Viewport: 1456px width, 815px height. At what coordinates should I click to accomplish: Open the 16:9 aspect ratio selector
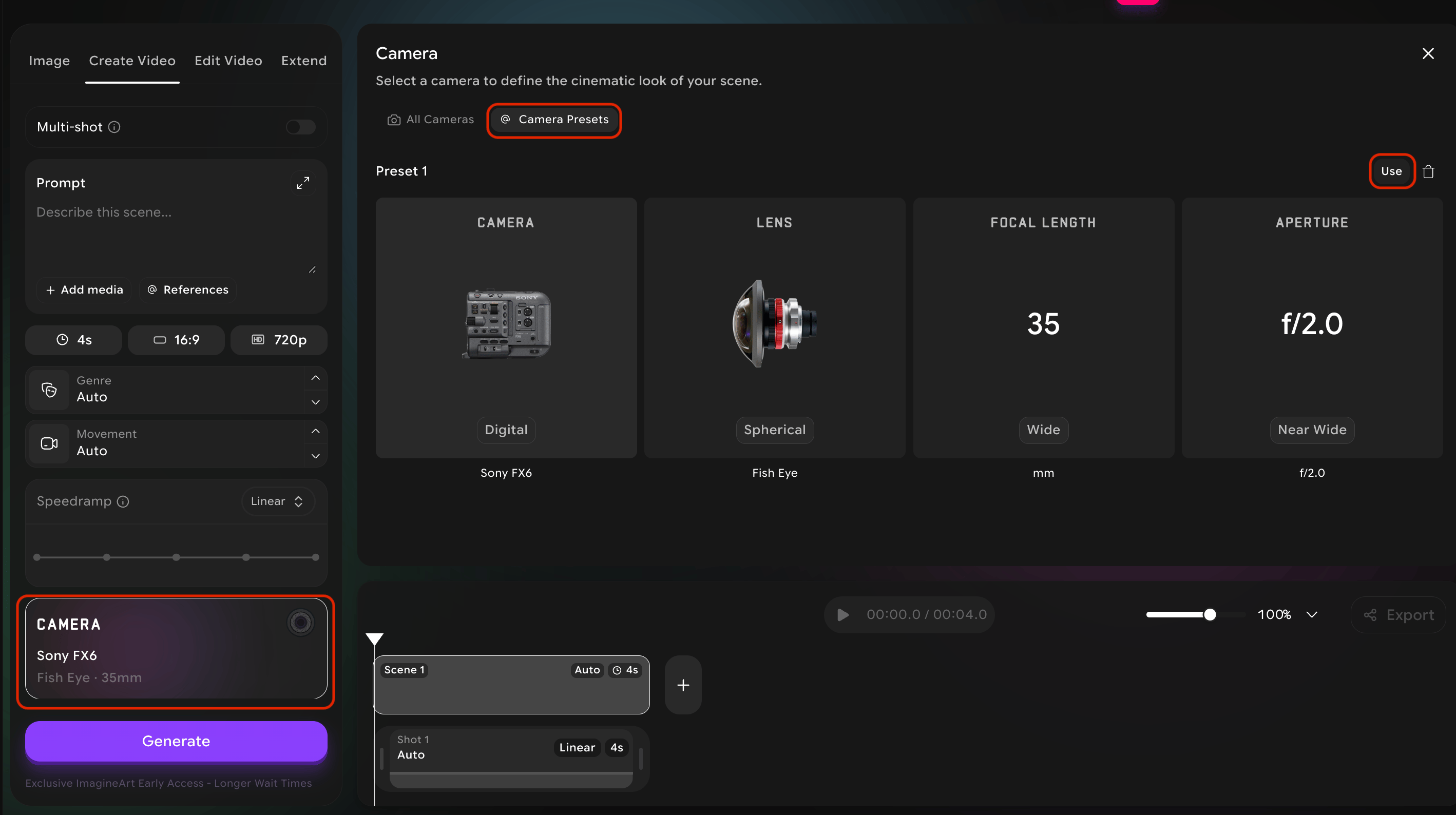click(176, 340)
